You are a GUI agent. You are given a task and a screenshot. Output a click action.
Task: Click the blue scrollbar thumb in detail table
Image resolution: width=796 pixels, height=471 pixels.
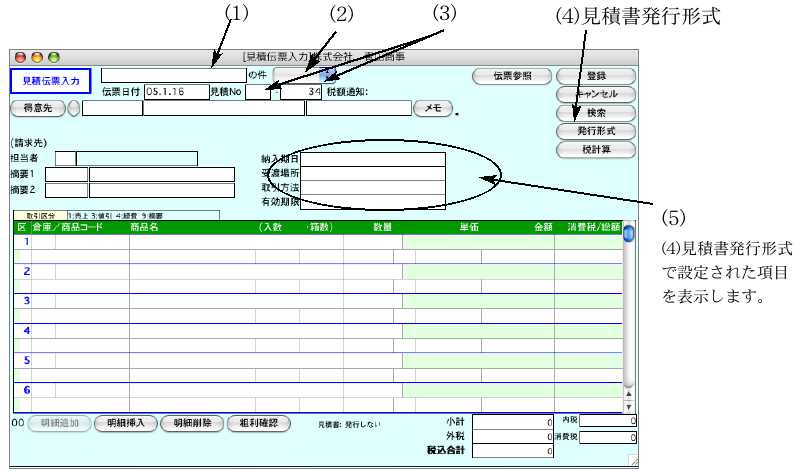coord(629,234)
